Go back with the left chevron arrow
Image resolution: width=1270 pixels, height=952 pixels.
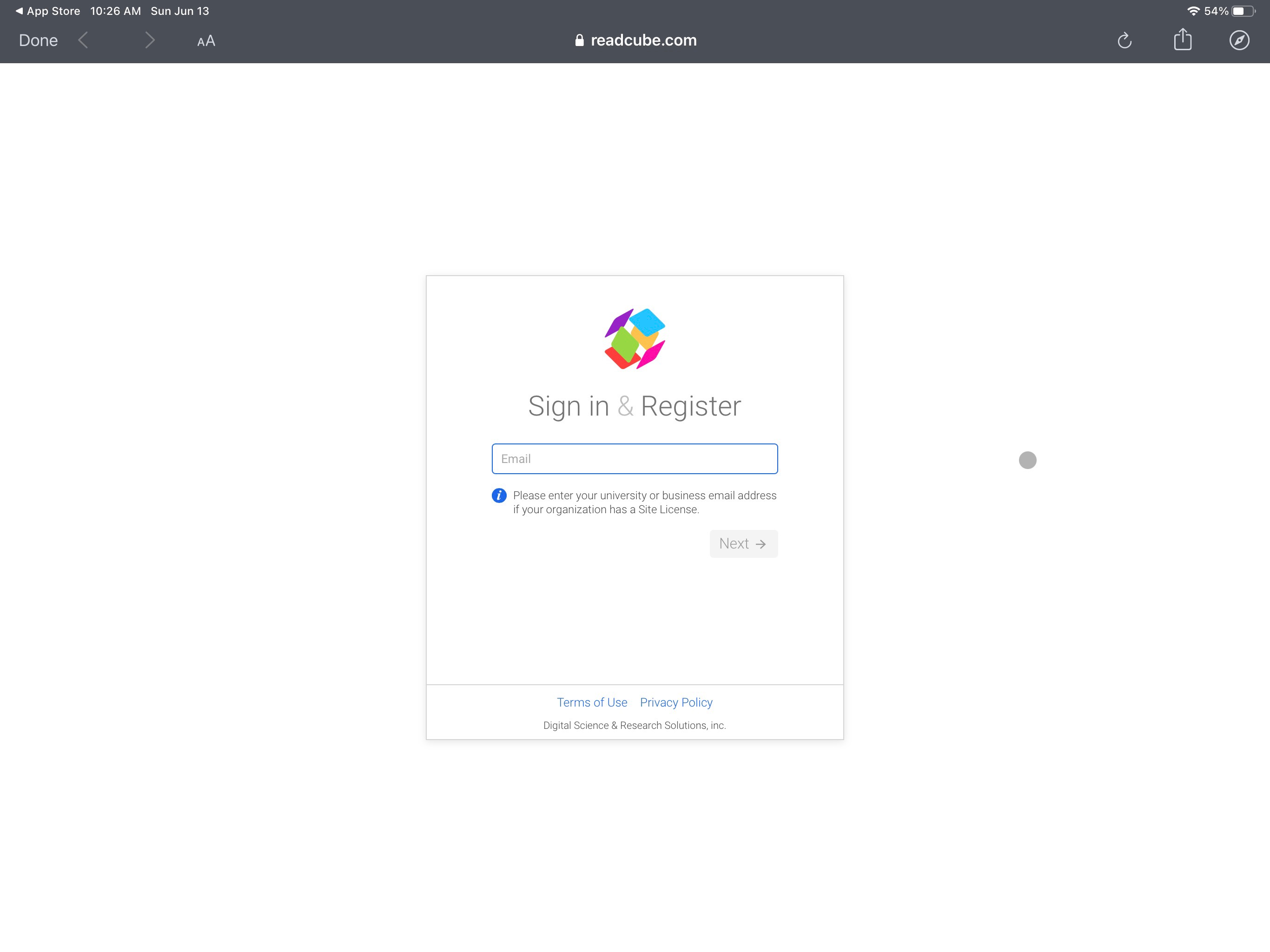pos(83,40)
